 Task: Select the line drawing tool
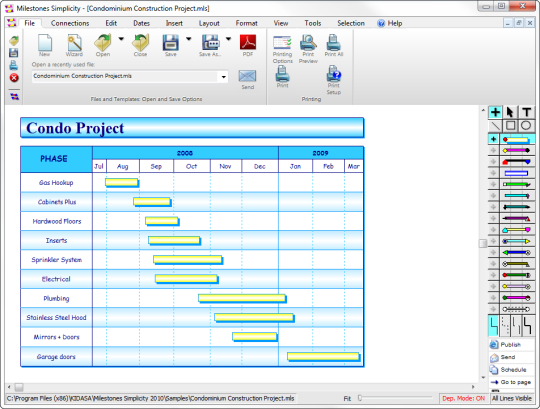[495, 126]
